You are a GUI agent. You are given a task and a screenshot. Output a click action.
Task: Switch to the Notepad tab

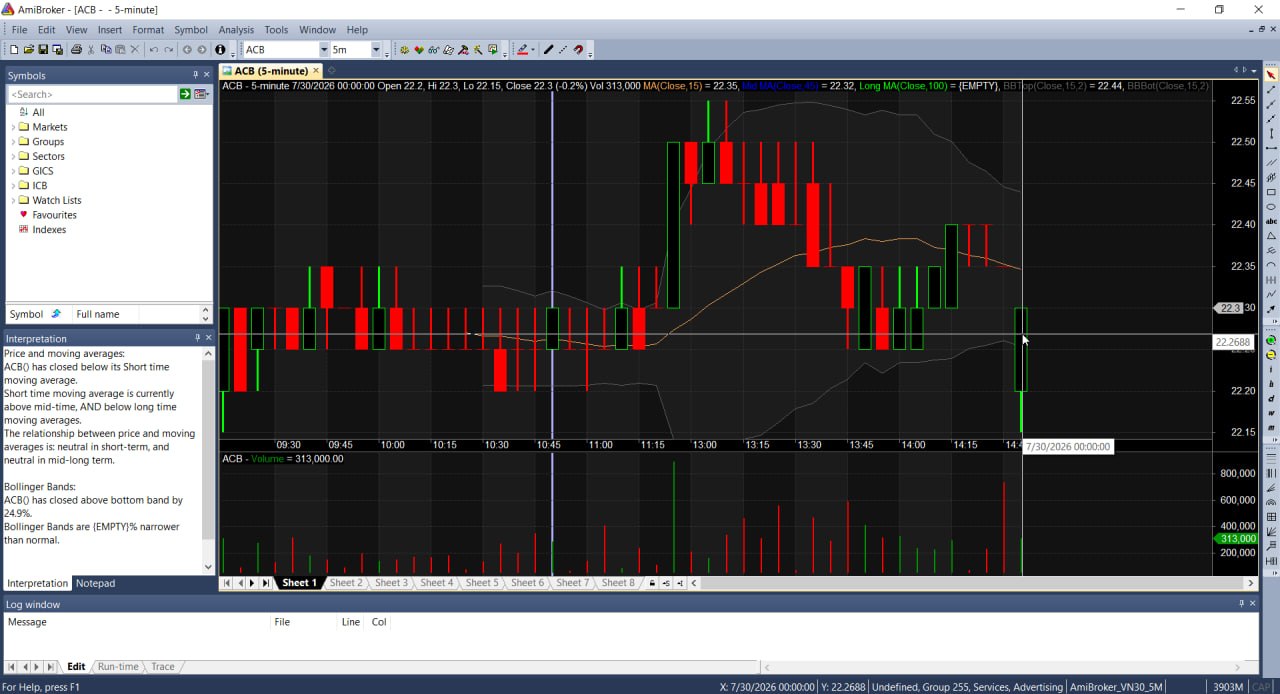click(95, 583)
